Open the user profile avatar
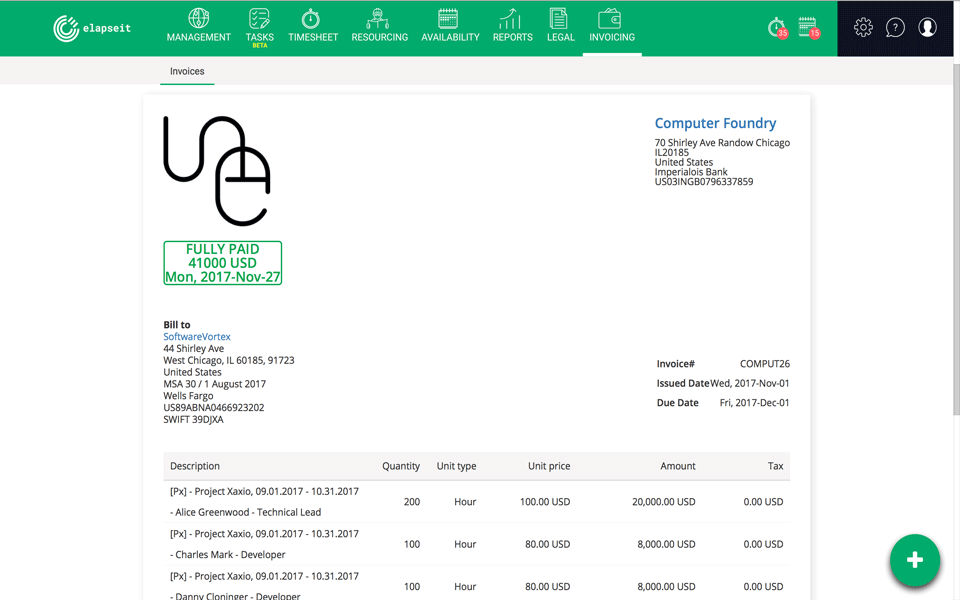The image size is (960, 600). [x=928, y=27]
